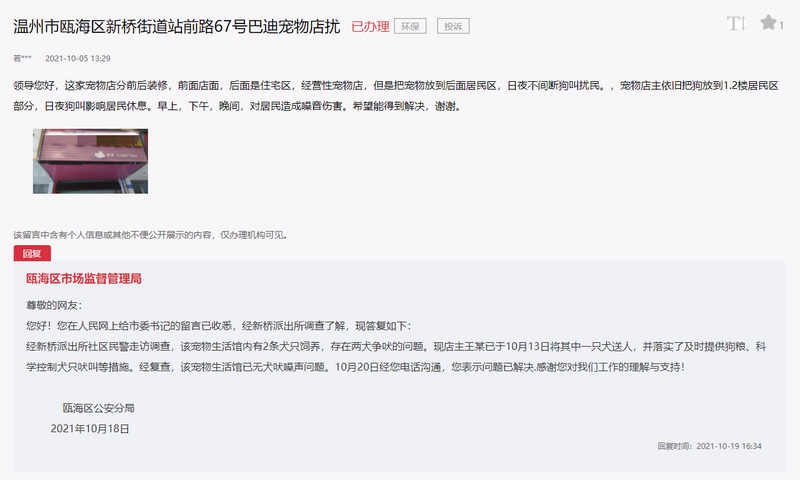800x480 pixels.
Task: Click reply line starting 您好！您在人民网上
Action: tap(219, 325)
